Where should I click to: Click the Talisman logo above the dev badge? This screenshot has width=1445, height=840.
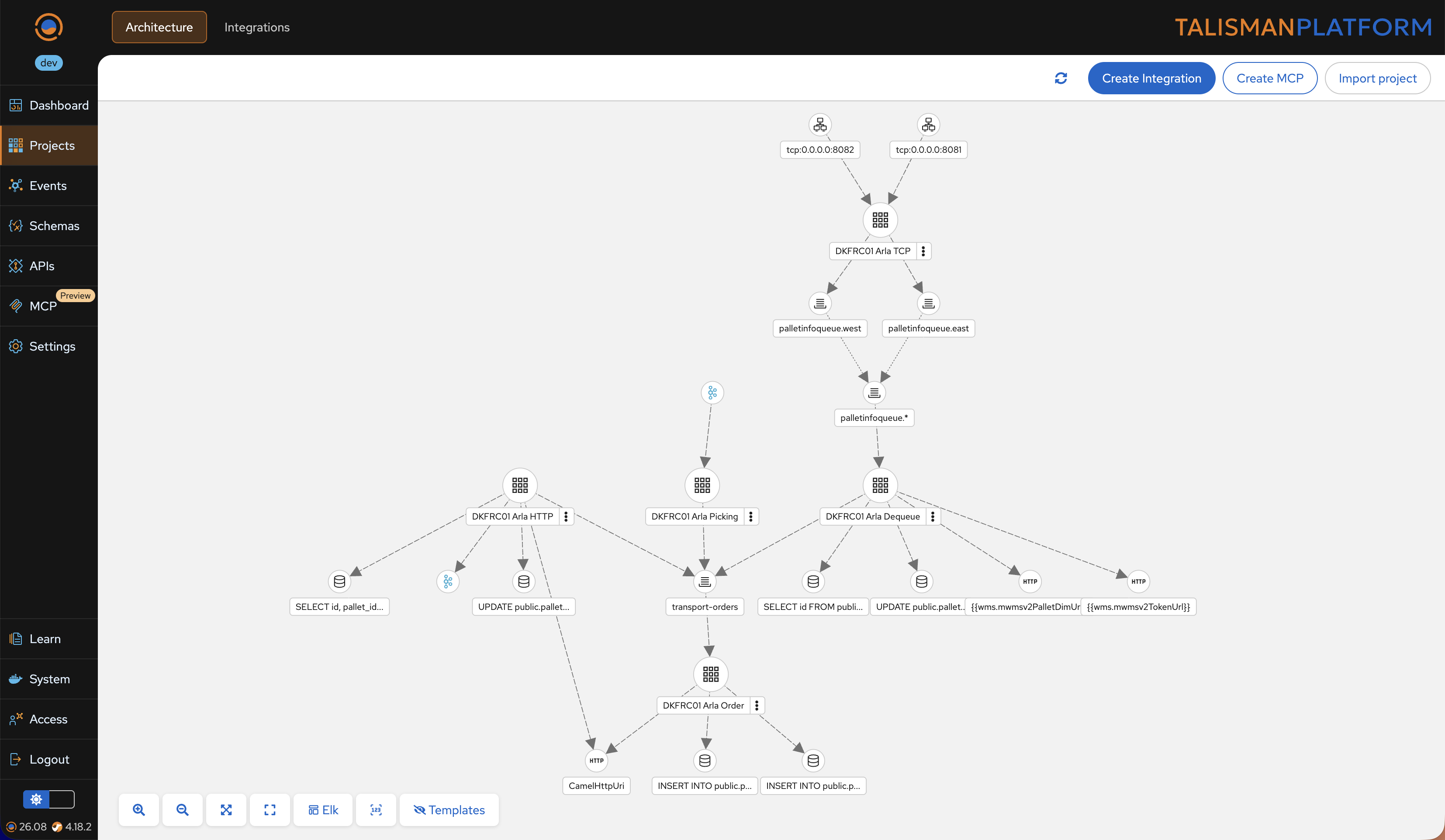click(x=49, y=27)
